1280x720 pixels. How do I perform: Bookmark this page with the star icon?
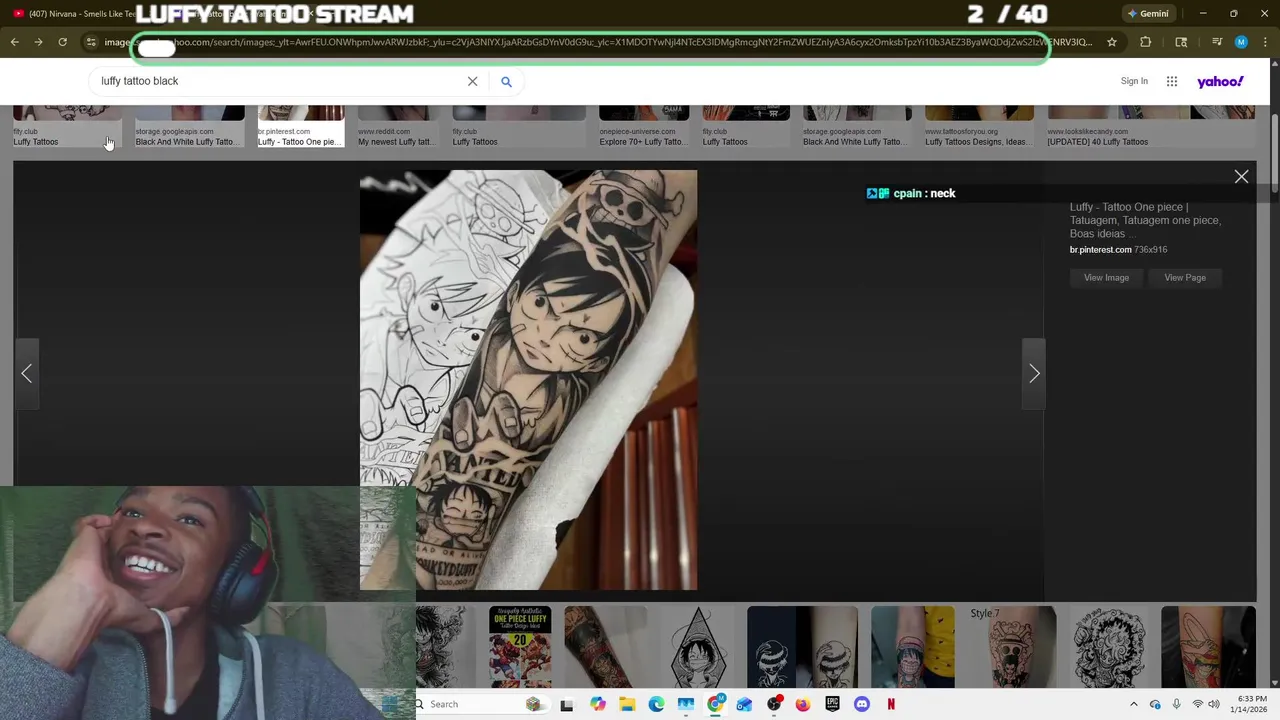pyautogui.click(x=1112, y=42)
